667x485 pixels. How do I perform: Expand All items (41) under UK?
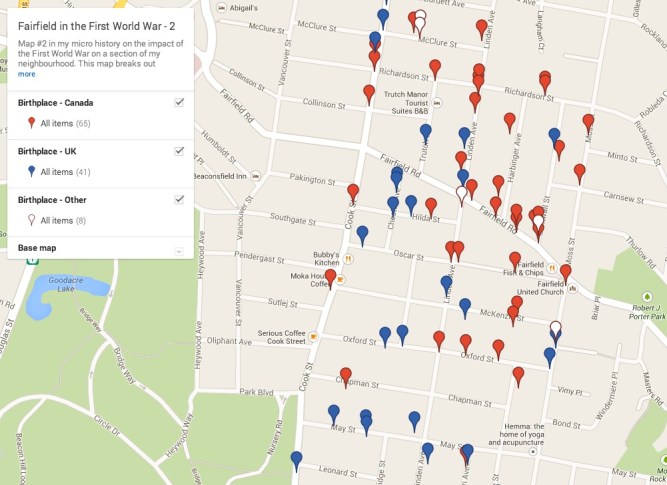coord(65,172)
